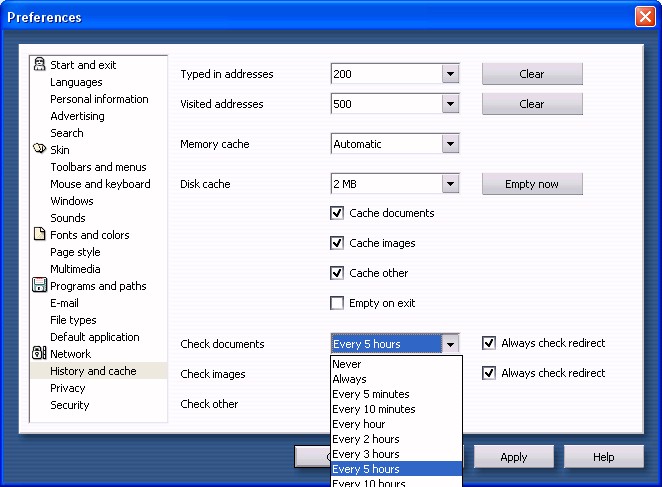
Task: Click the Programs and paths disk icon
Action: [39, 286]
